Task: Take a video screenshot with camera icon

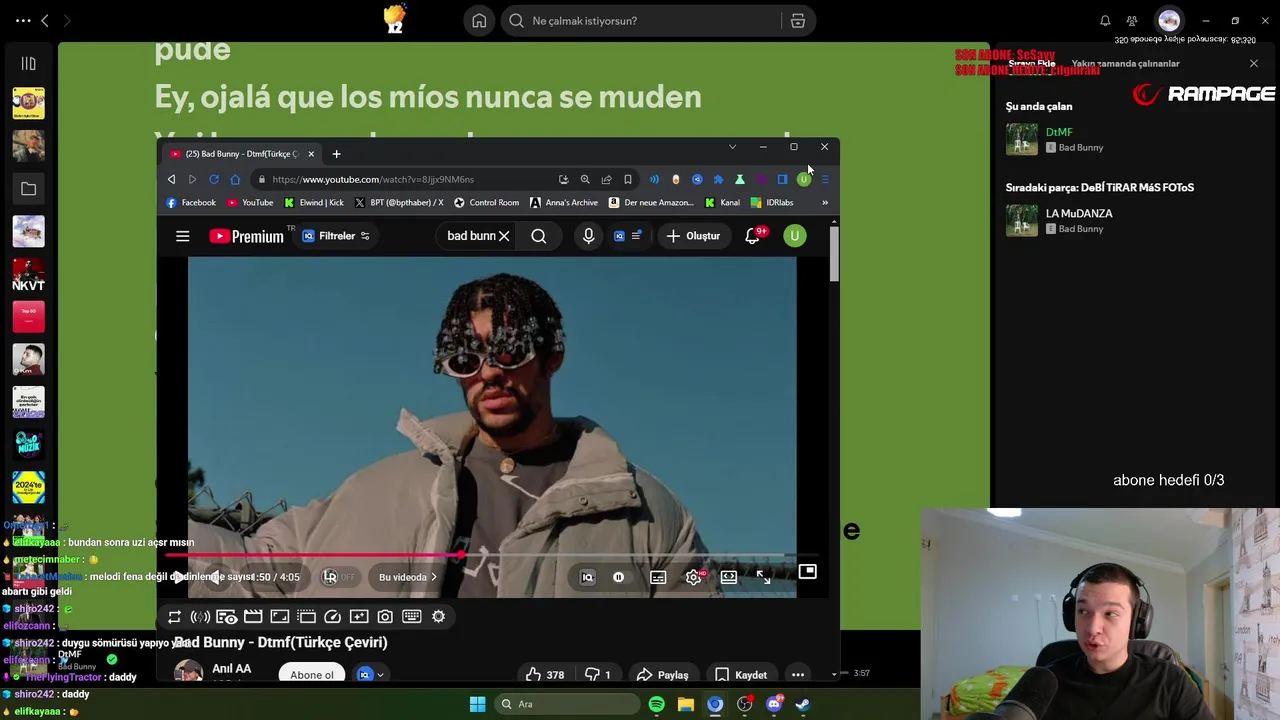Action: (x=385, y=617)
